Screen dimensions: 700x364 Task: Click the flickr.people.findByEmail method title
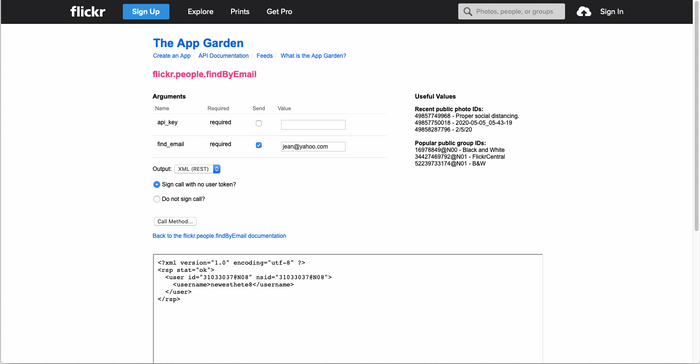204,74
